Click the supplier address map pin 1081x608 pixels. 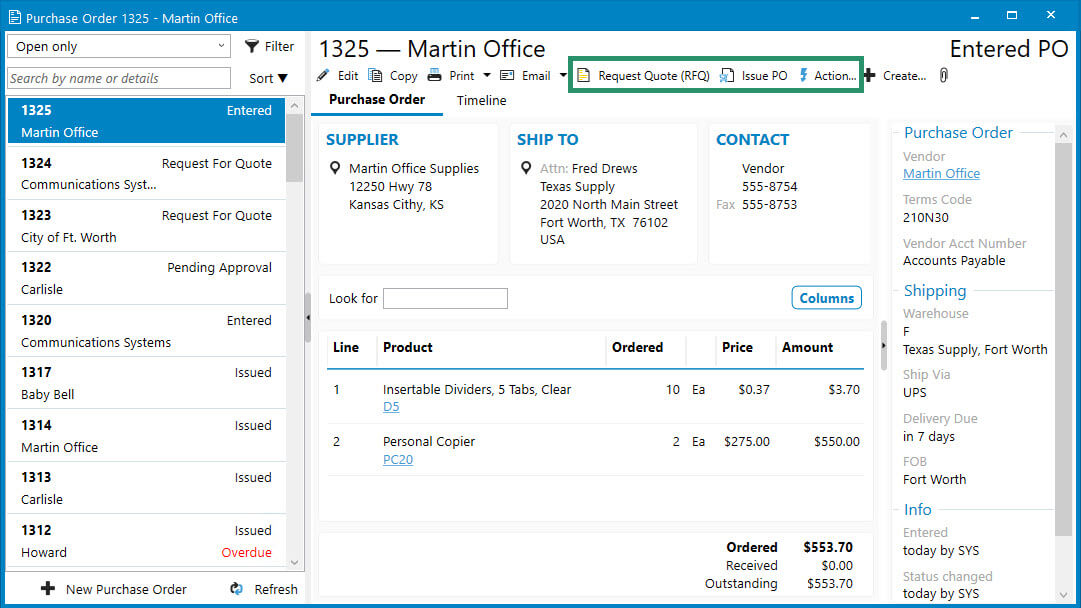[x=335, y=168]
